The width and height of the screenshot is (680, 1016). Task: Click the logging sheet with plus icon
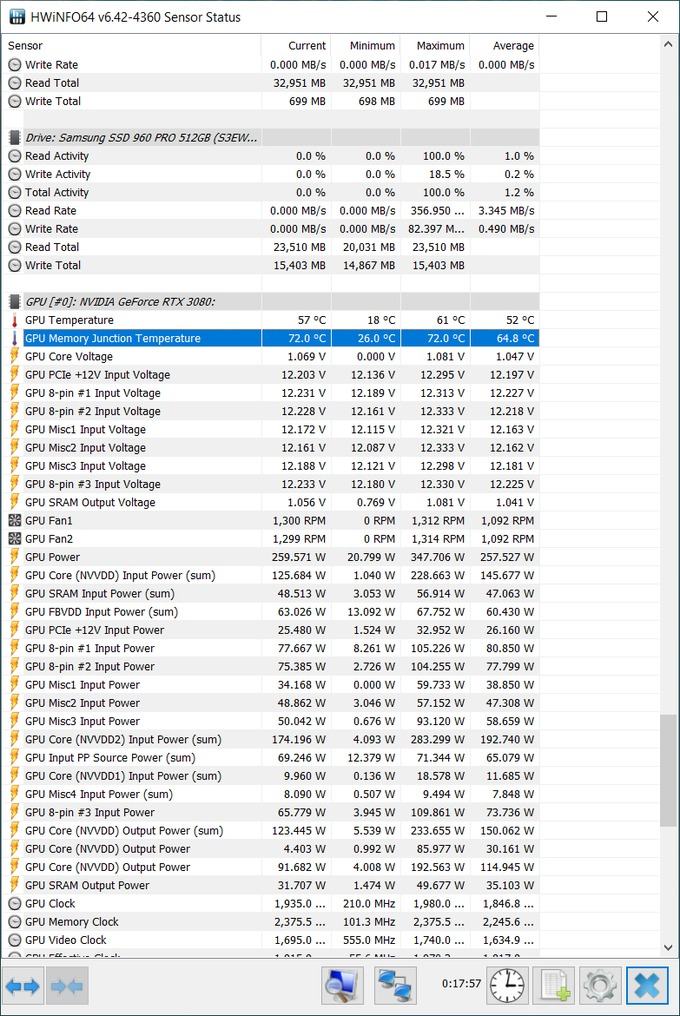tap(554, 986)
